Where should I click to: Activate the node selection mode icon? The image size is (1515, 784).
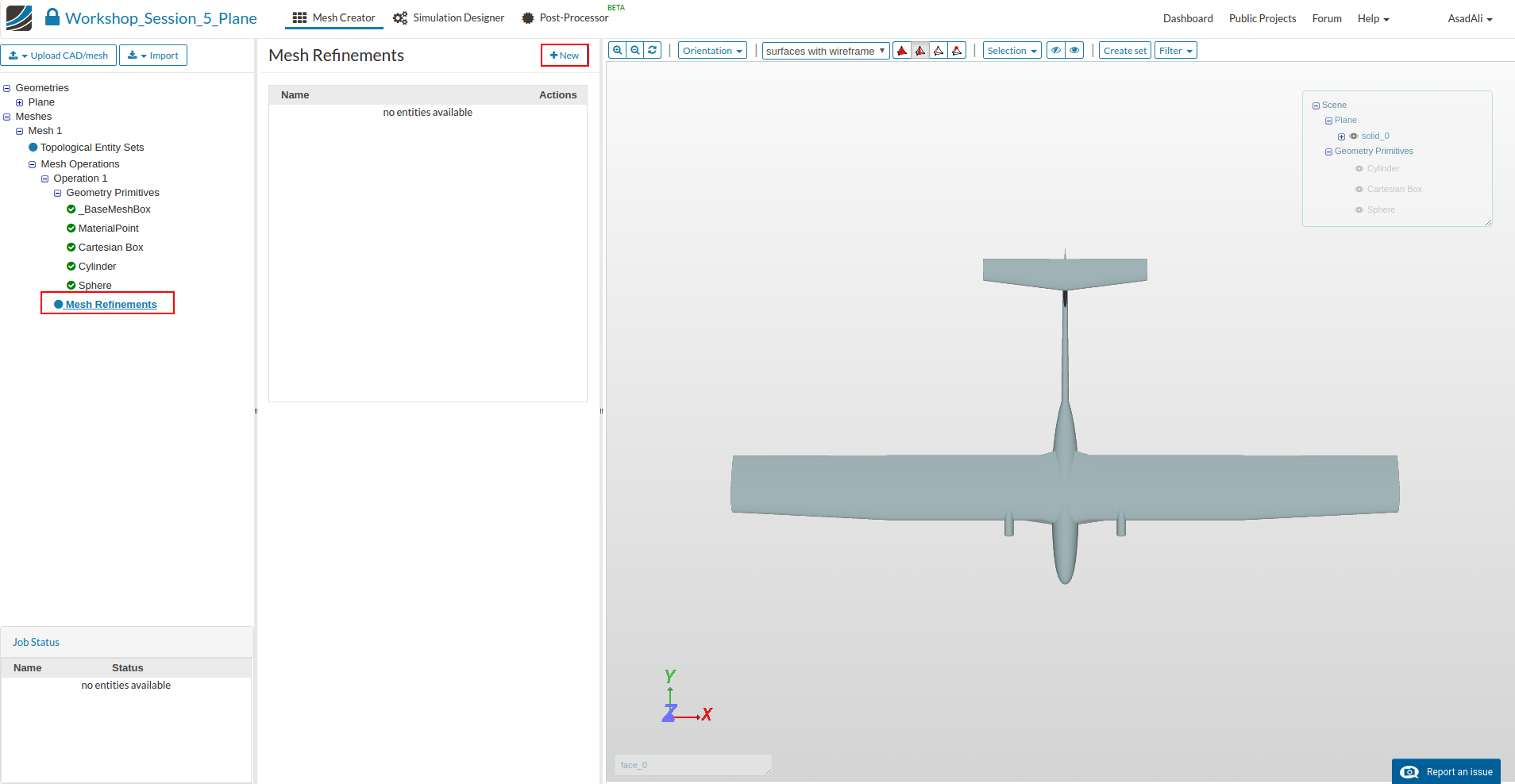(958, 51)
